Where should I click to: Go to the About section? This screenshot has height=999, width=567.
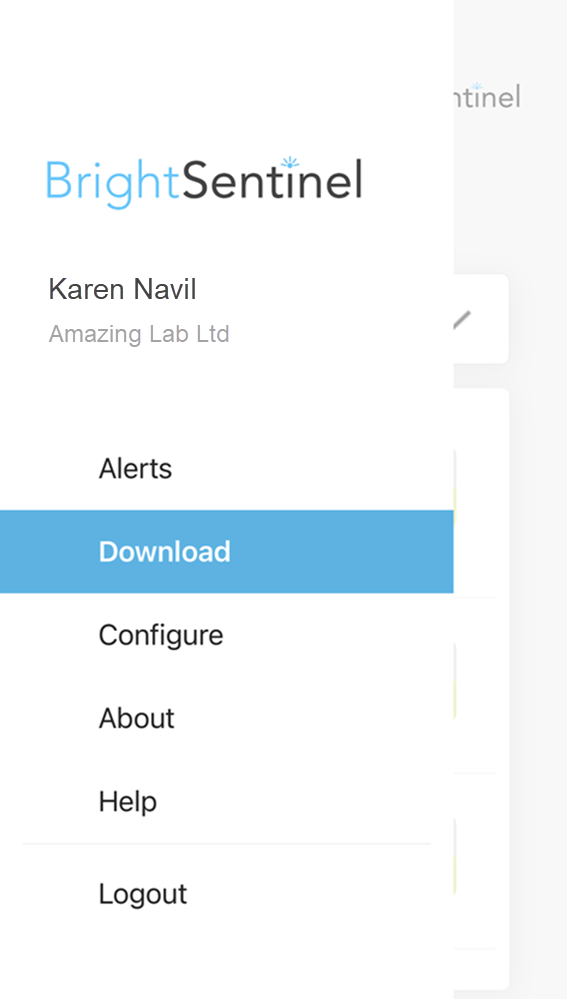136,718
